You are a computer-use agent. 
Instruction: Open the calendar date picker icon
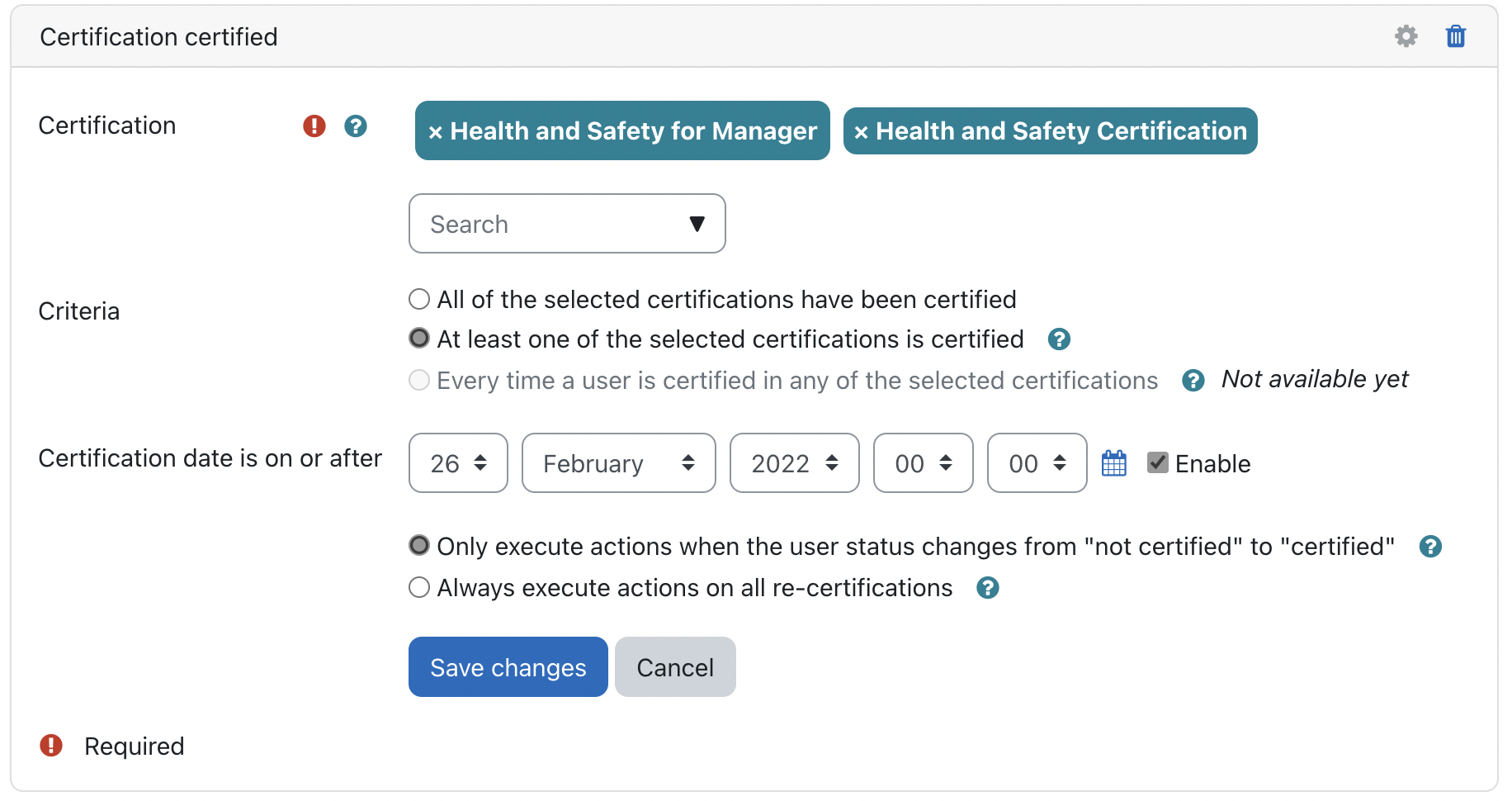(x=1113, y=463)
